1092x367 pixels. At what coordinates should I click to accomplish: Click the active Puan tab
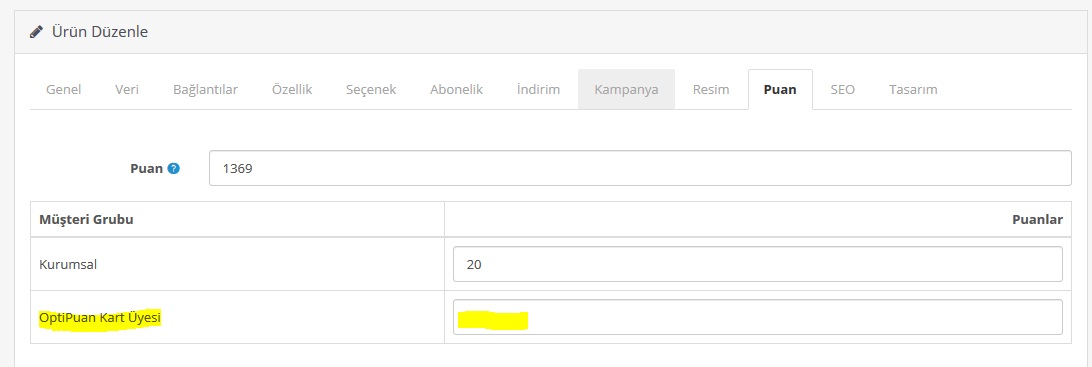point(780,90)
